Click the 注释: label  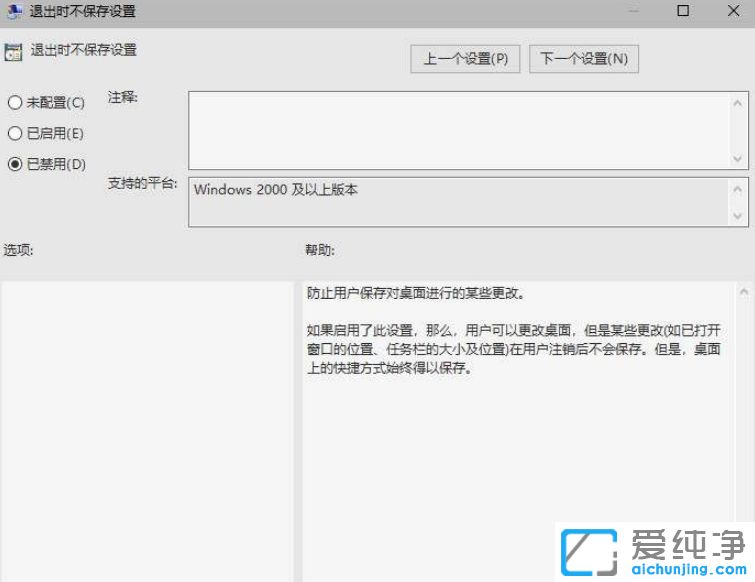[123, 98]
